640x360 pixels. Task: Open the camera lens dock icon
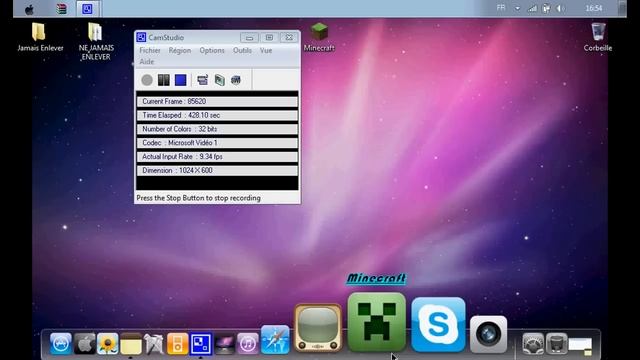tap(489, 334)
